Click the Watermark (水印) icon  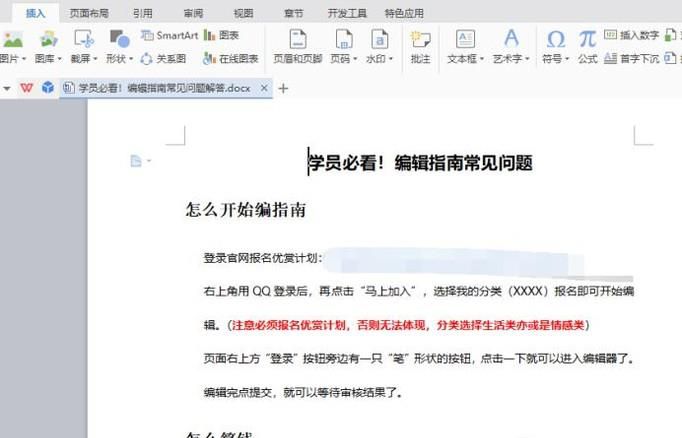coord(379,39)
